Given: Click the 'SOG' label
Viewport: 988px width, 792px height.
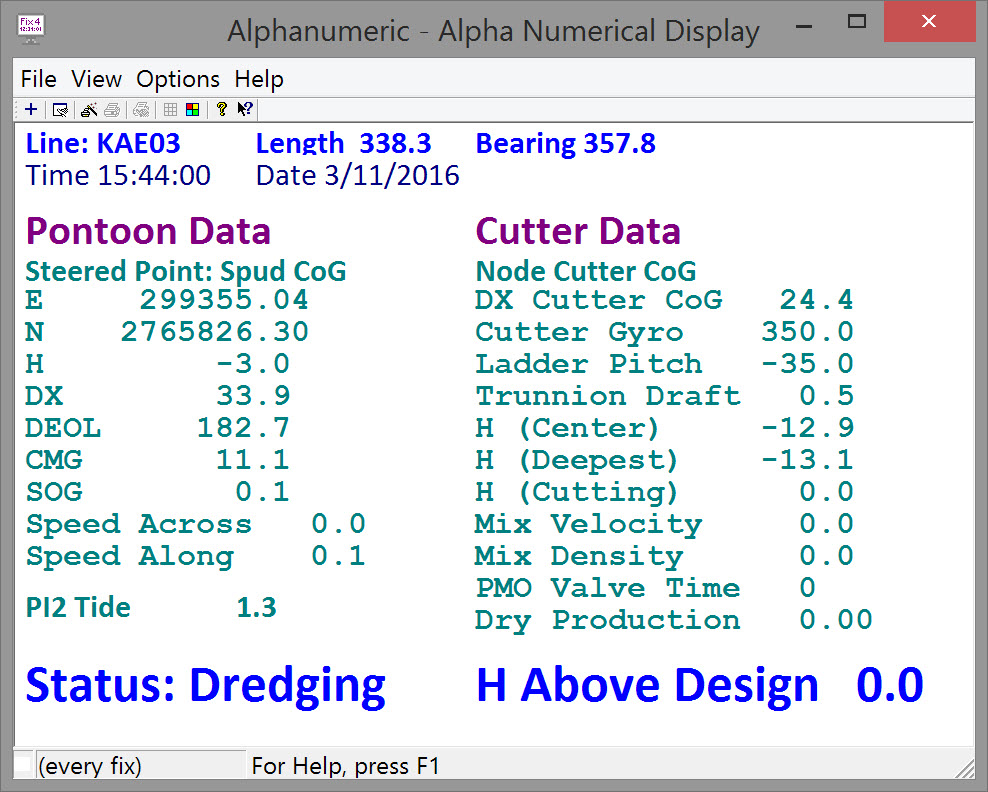Looking at the screenshot, I should [x=54, y=492].
